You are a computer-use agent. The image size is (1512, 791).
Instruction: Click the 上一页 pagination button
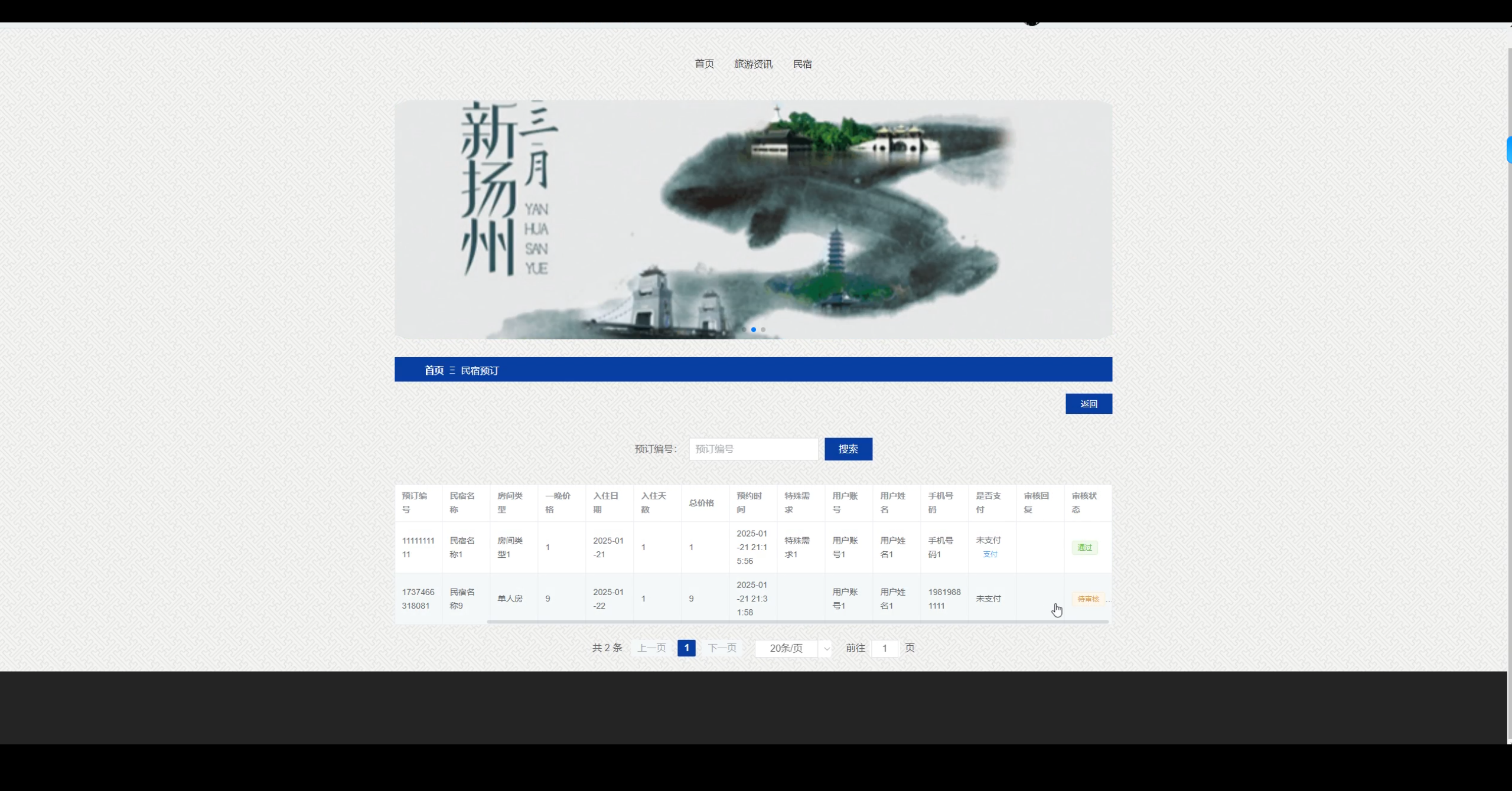(651, 648)
